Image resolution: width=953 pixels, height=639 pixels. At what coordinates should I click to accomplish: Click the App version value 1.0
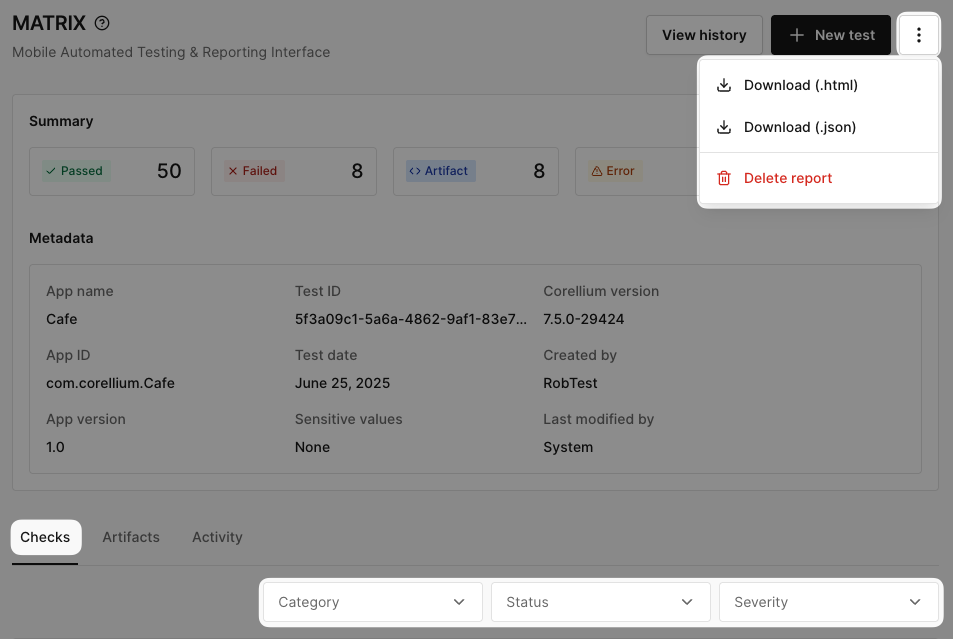(55, 447)
